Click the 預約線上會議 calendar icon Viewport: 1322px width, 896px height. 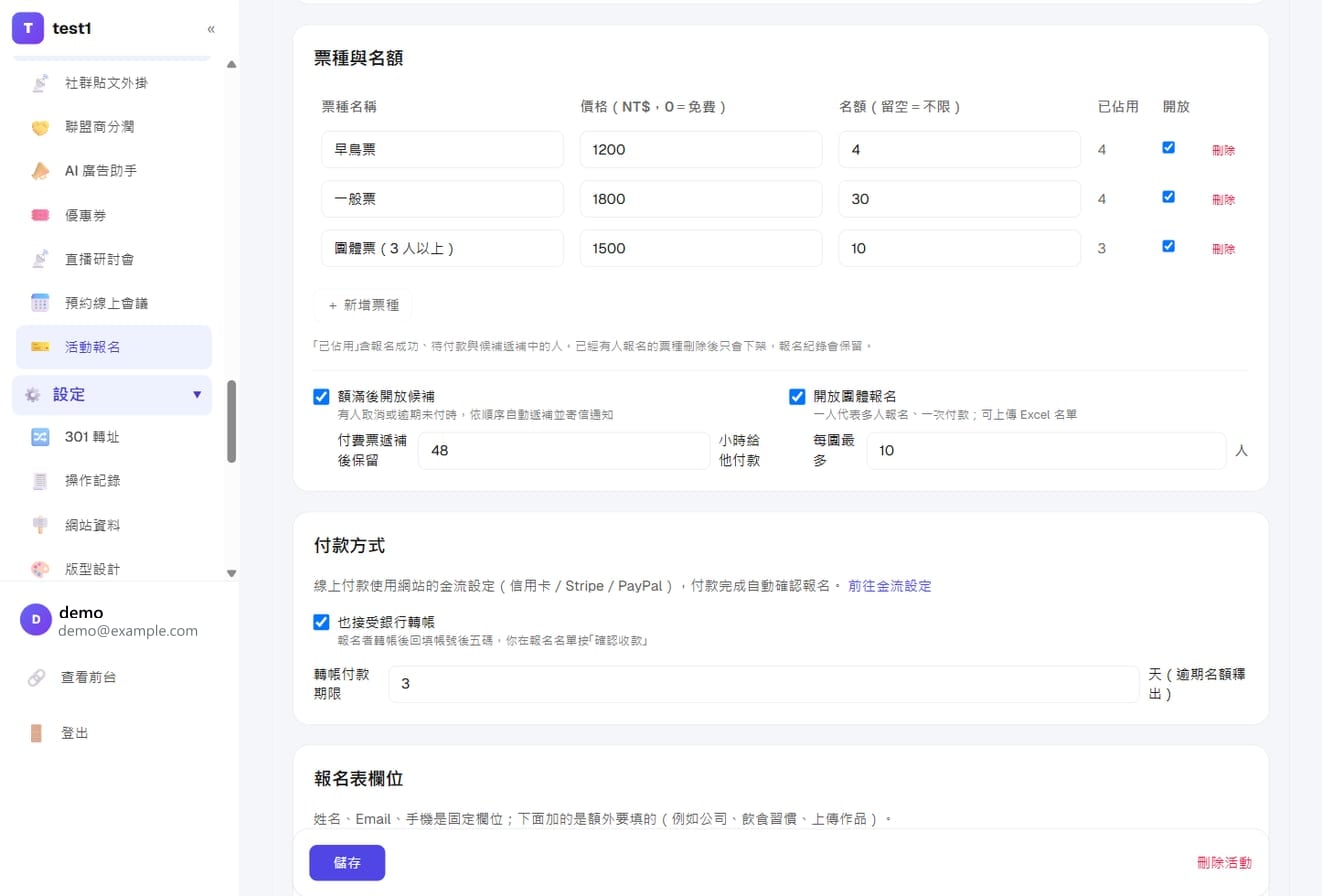[x=40, y=303]
